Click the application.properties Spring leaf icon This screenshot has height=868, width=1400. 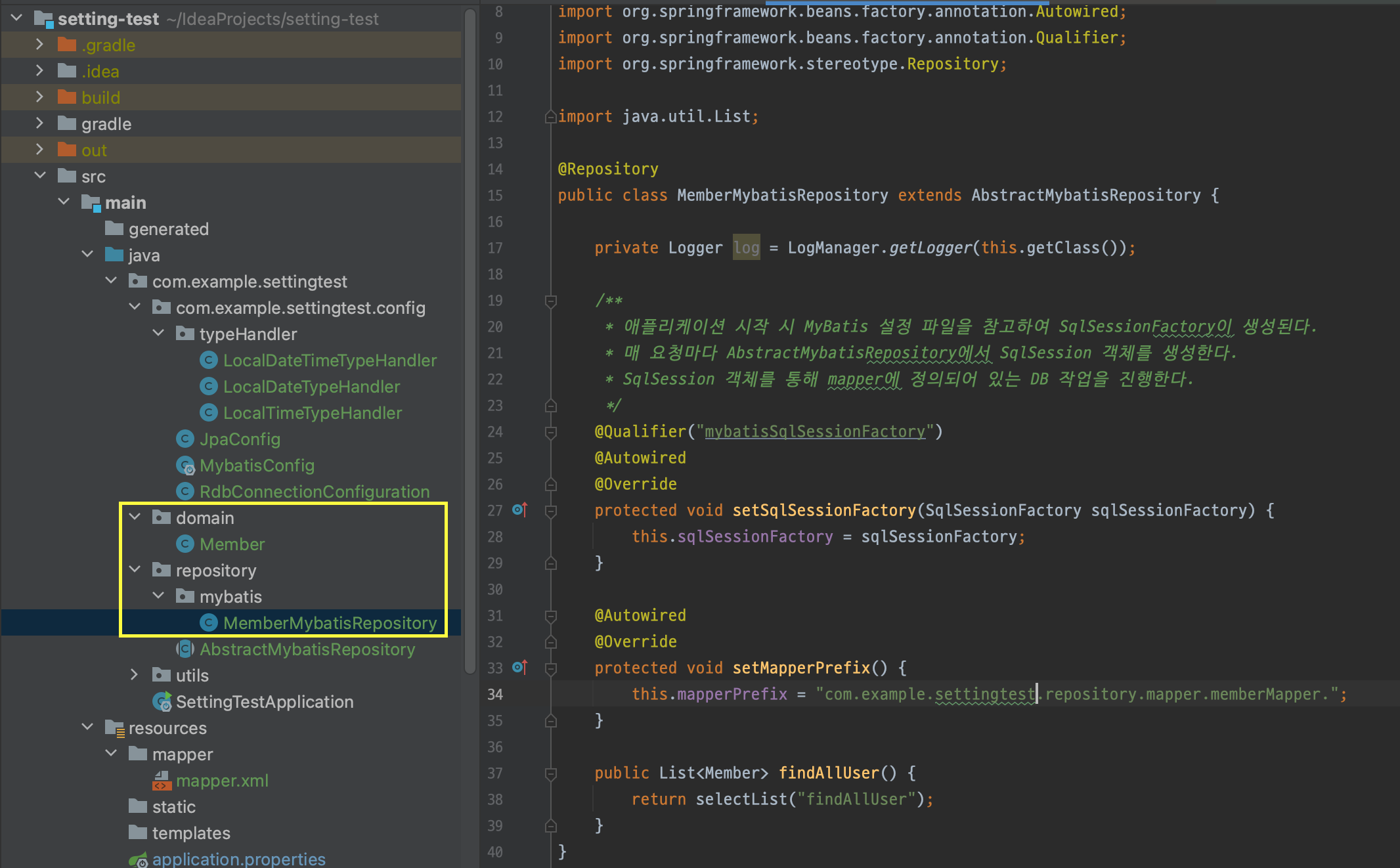click(139, 859)
